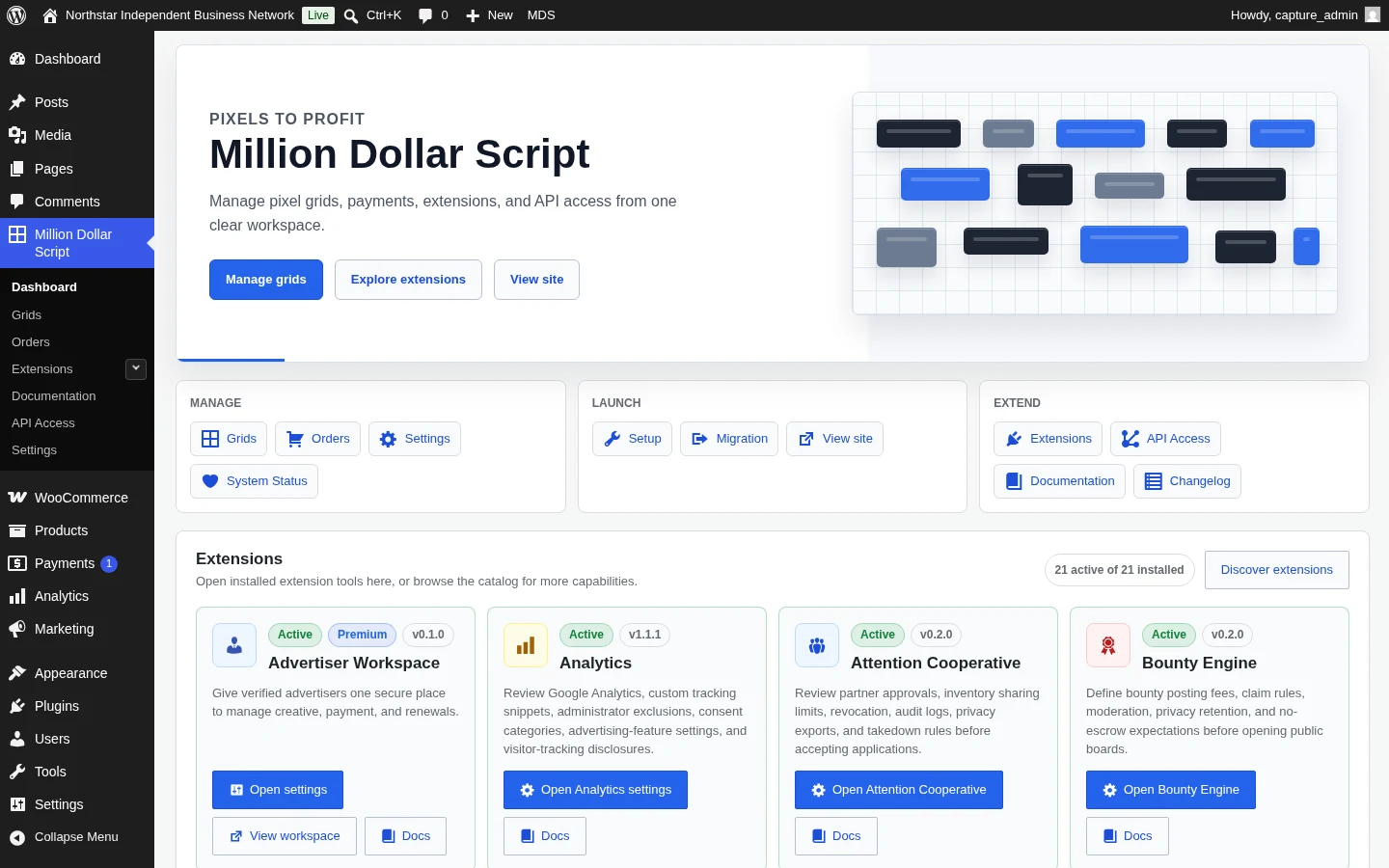Viewport: 1389px width, 868px height.
Task: Open Setup from the Launch panel
Action: coord(632,439)
